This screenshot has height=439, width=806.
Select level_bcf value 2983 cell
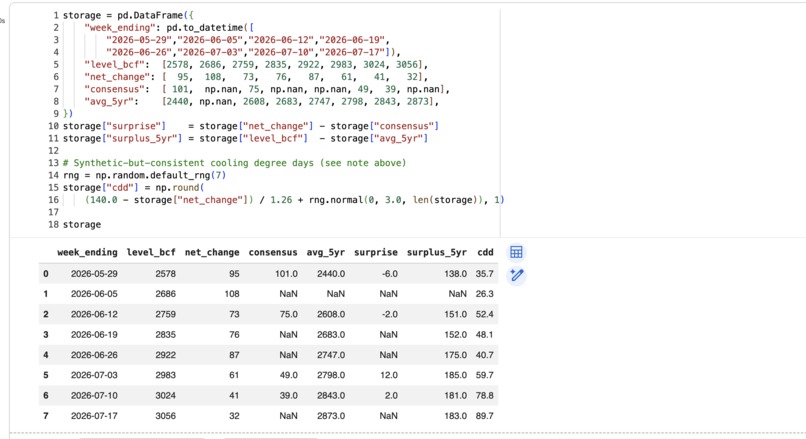166,375
